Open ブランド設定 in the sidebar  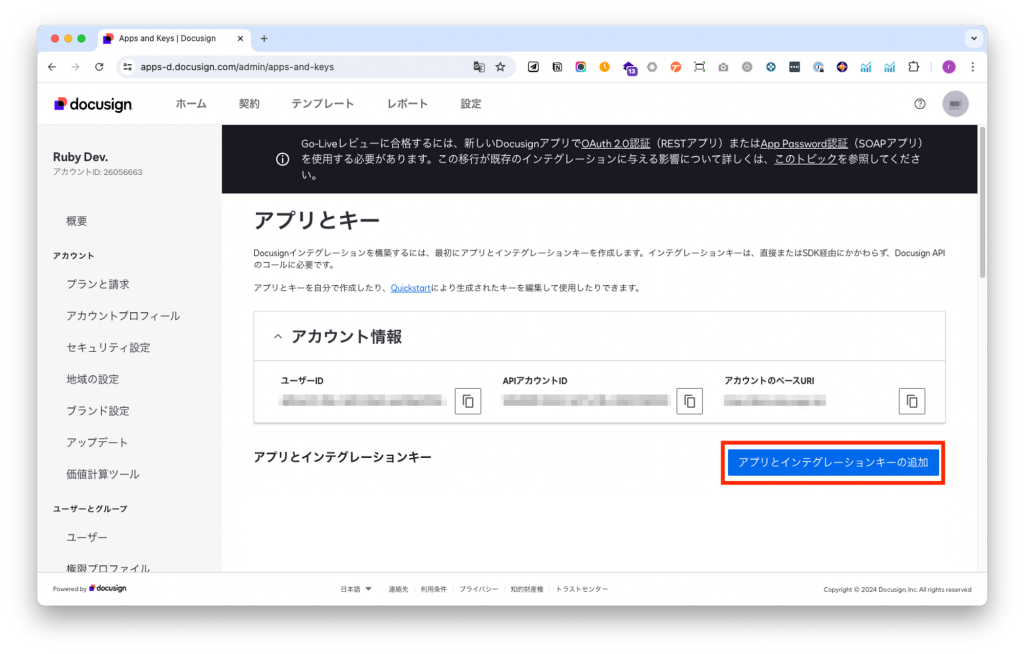[98, 411]
